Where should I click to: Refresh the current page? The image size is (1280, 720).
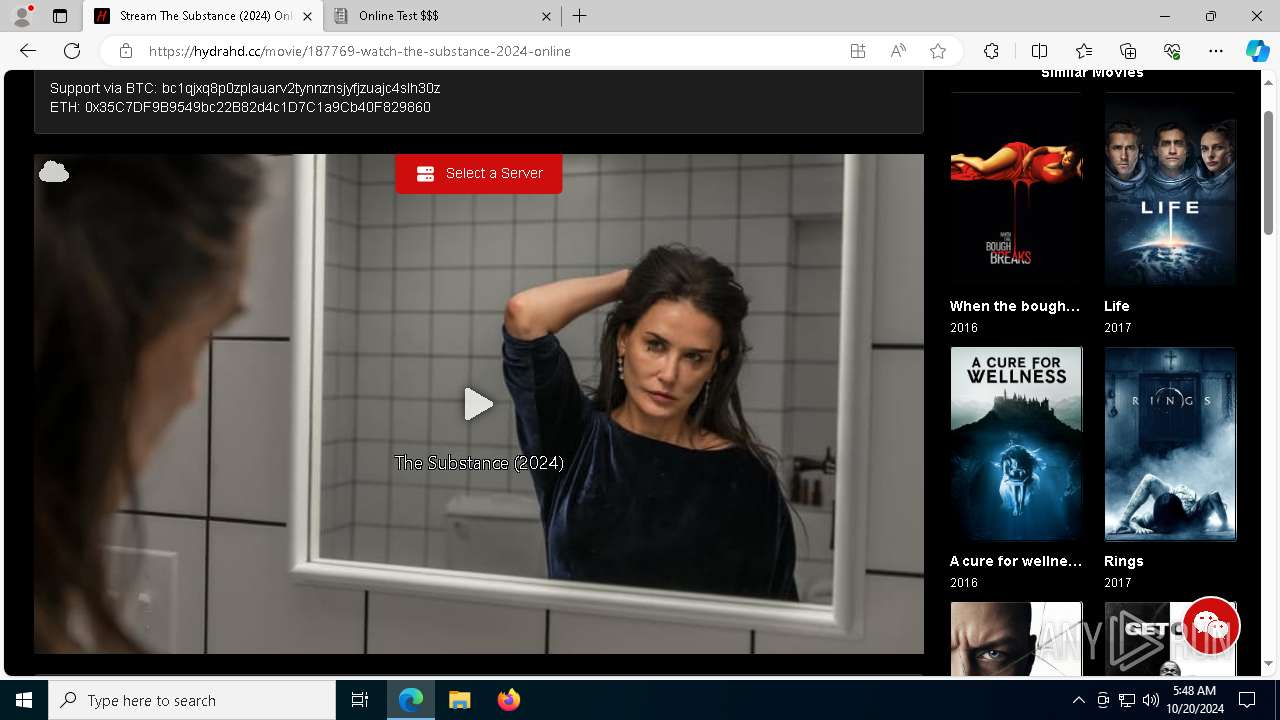72,51
